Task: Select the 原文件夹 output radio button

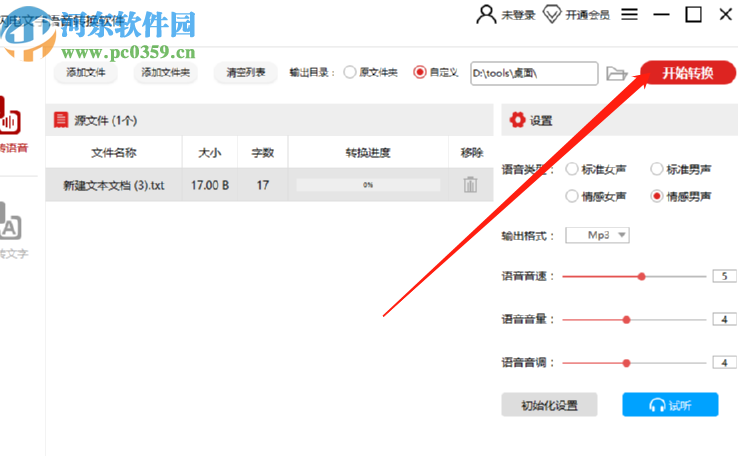Action: pyautogui.click(x=350, y=72)
